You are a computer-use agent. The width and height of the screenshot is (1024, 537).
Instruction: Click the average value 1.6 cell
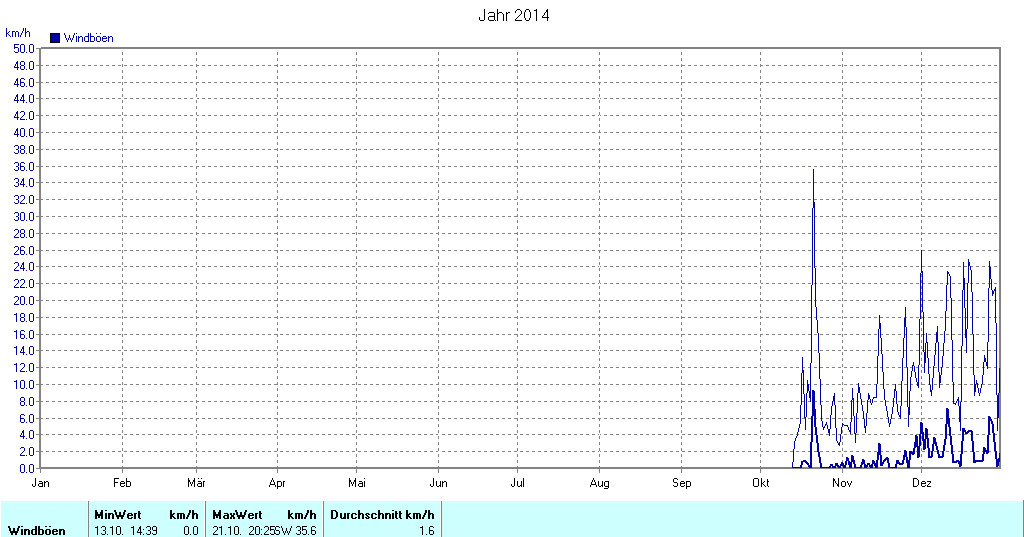click(426, 530)
